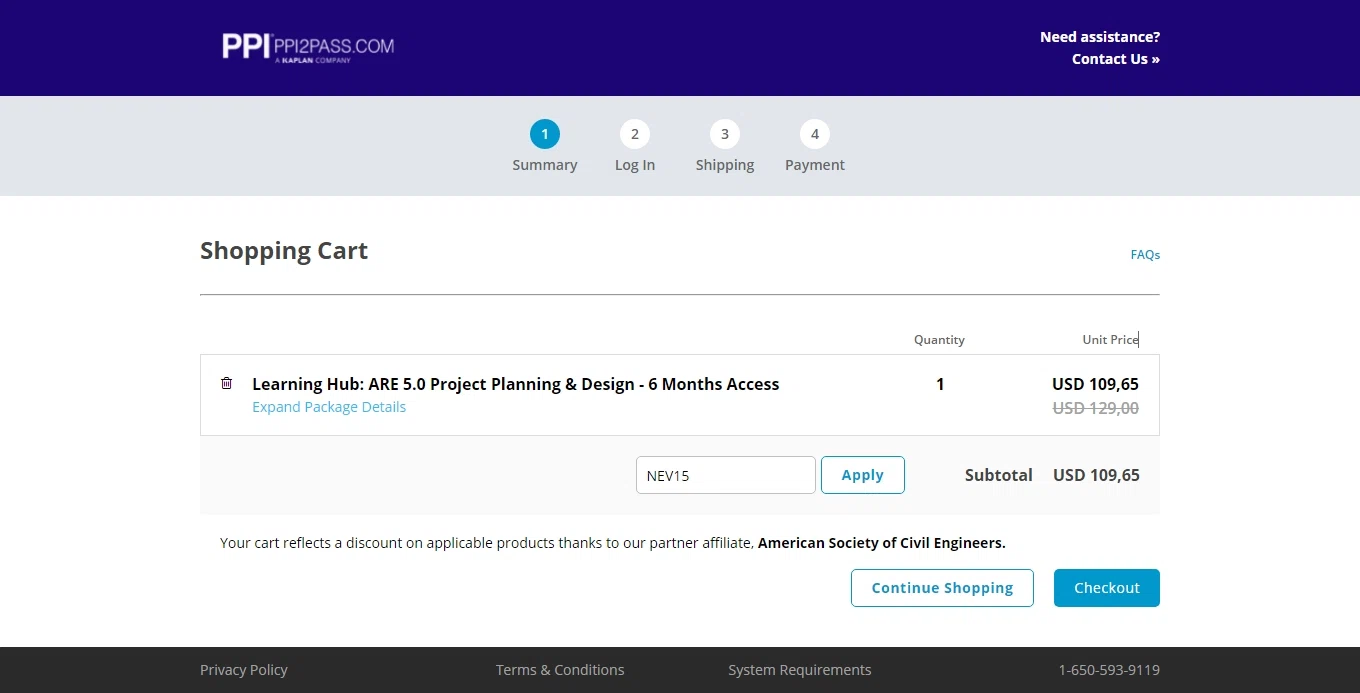Click the Shopping Cart heading

point(284,251)
